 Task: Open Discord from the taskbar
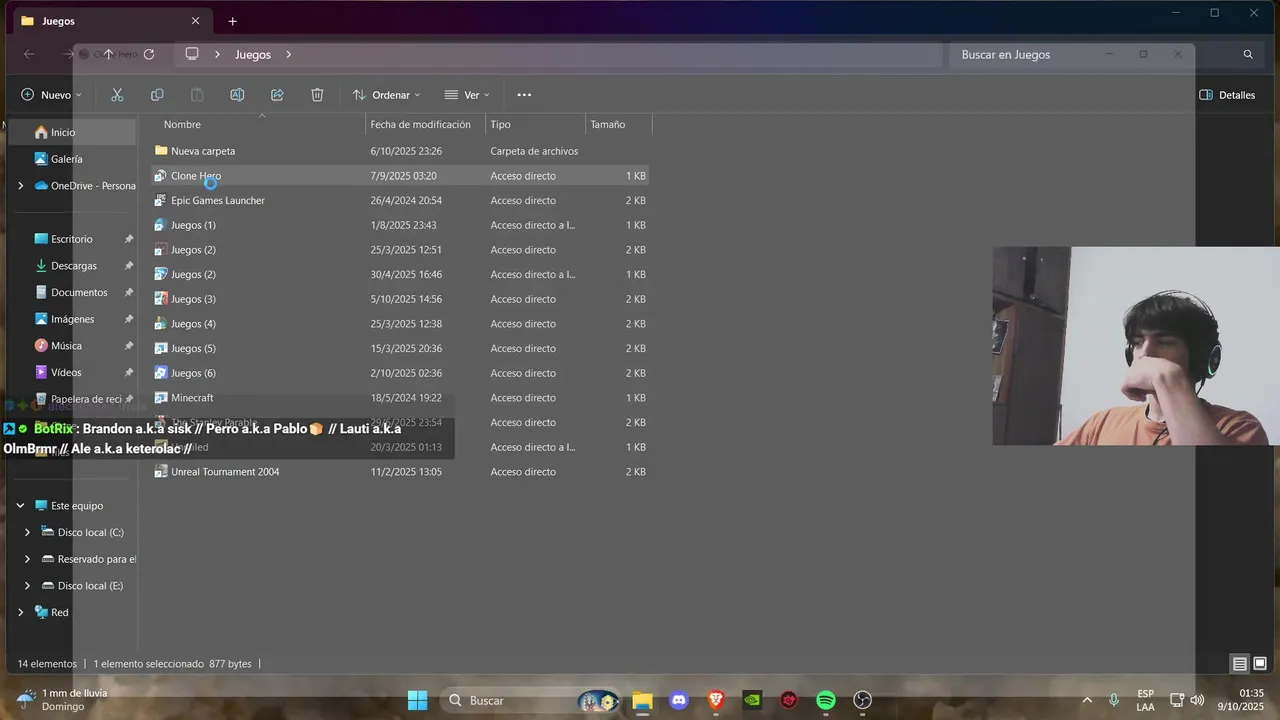679,700
